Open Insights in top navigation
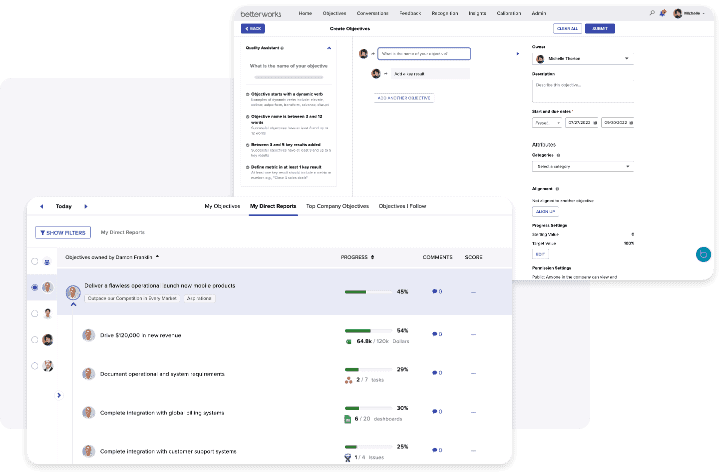 click(x=477, y=13)
